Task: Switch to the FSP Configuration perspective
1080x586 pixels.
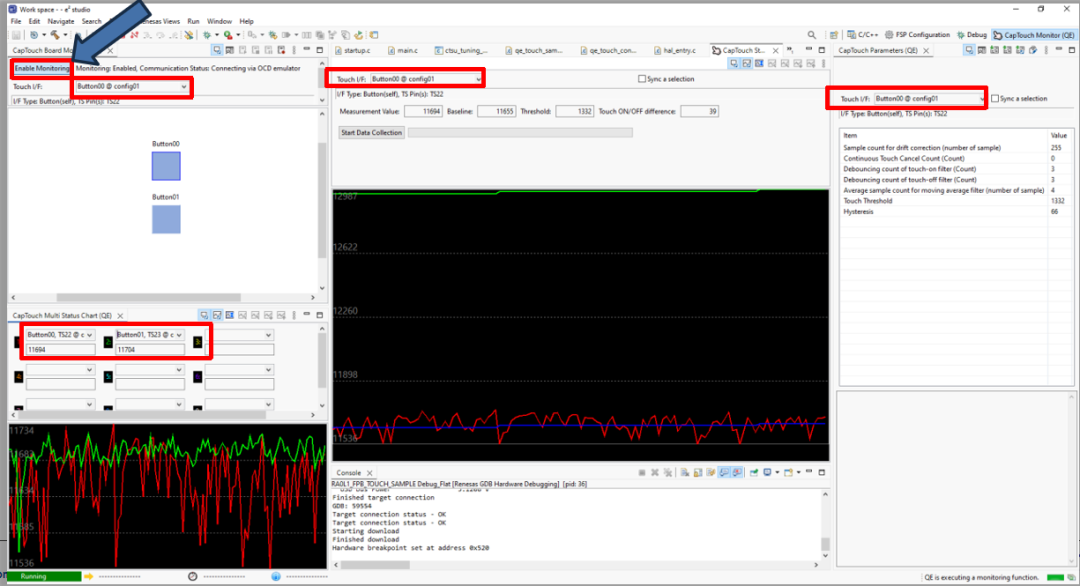Action: tap(918, 35)
